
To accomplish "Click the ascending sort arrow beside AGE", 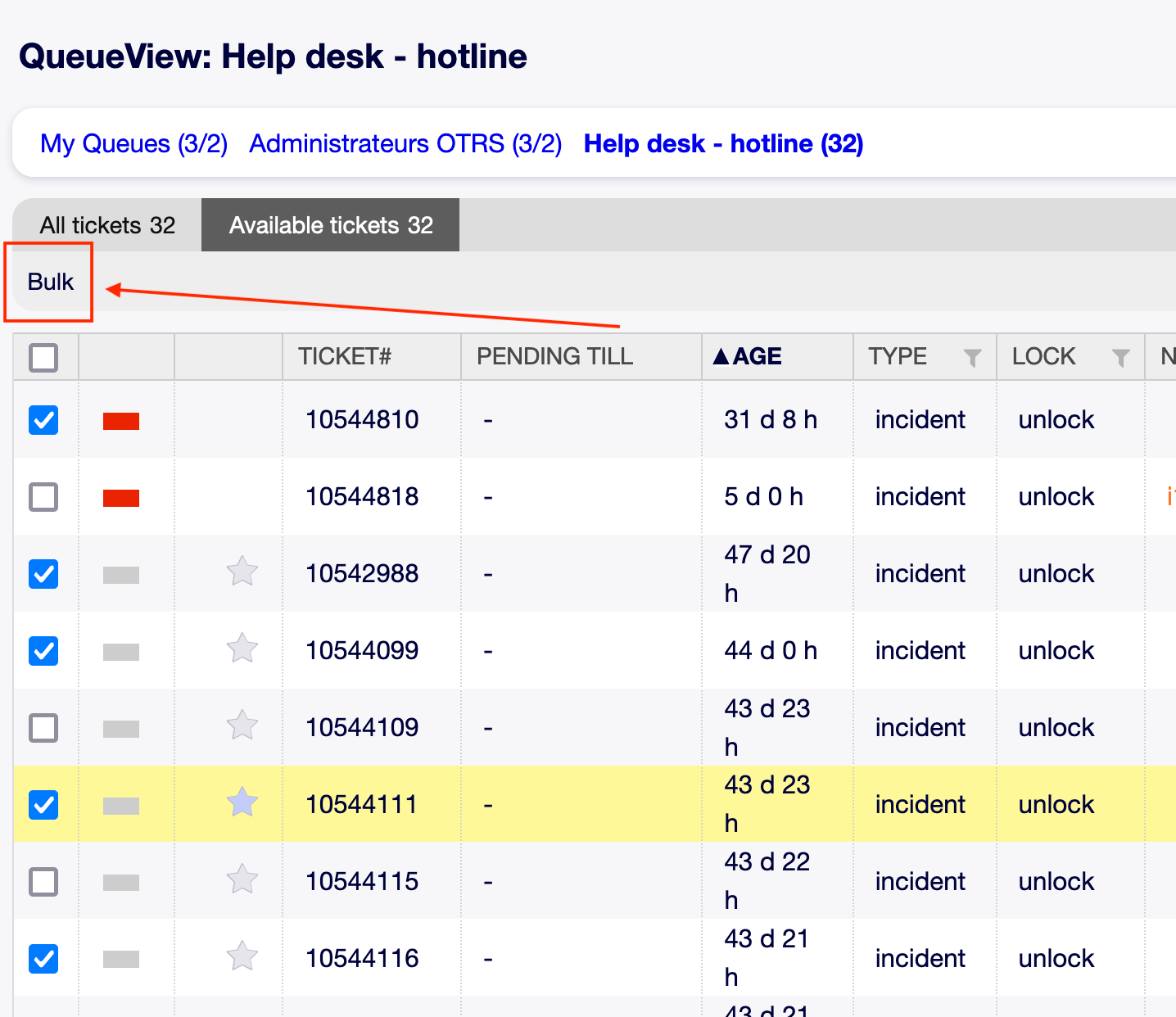I will (x=721, y=356).
